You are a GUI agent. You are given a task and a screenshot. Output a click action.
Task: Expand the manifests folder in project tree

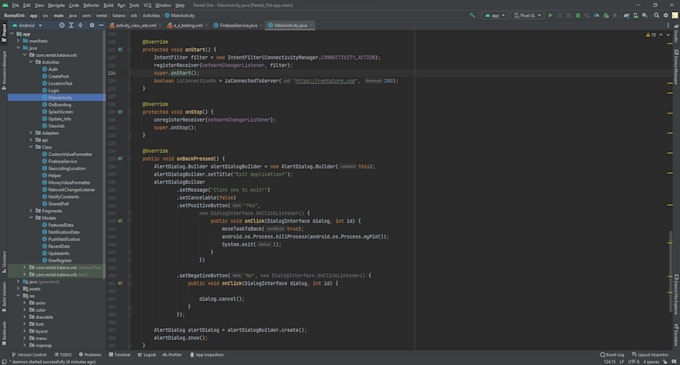click(19, 41)
